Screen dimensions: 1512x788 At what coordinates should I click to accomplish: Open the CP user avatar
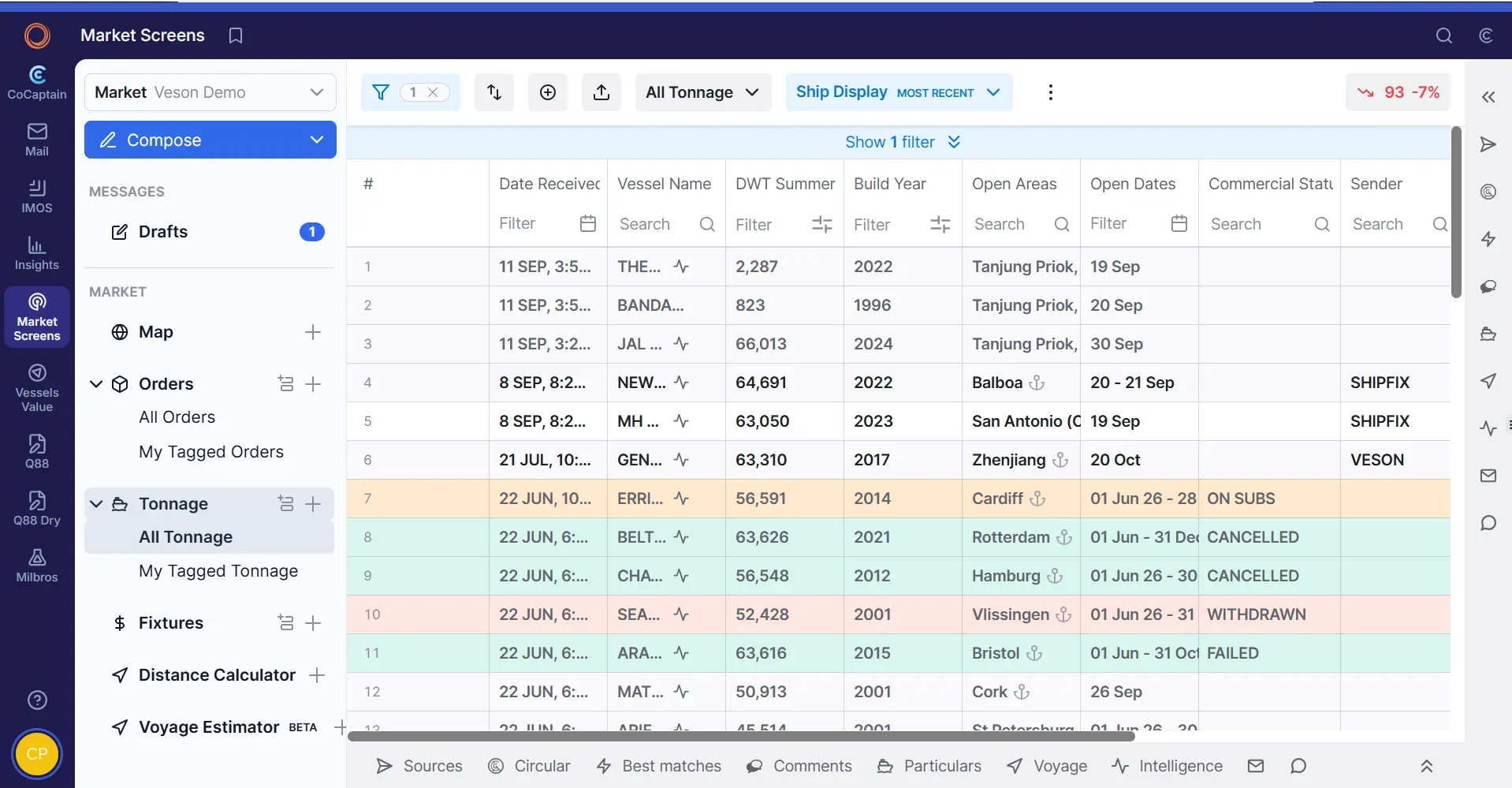click(x=37, y=754)
